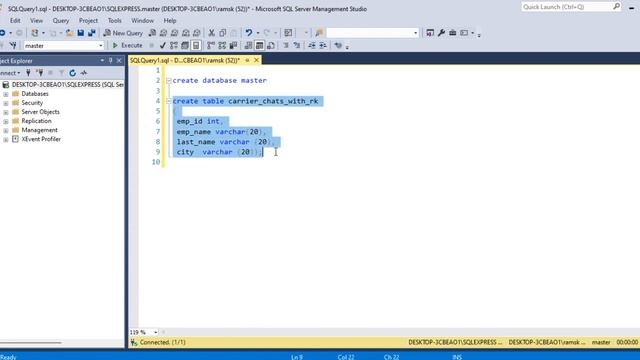Pin the SQLQuery1.sql tab
Image resolution: width=640 pixels, height=360 pixels.
click(x=247, y=60)
